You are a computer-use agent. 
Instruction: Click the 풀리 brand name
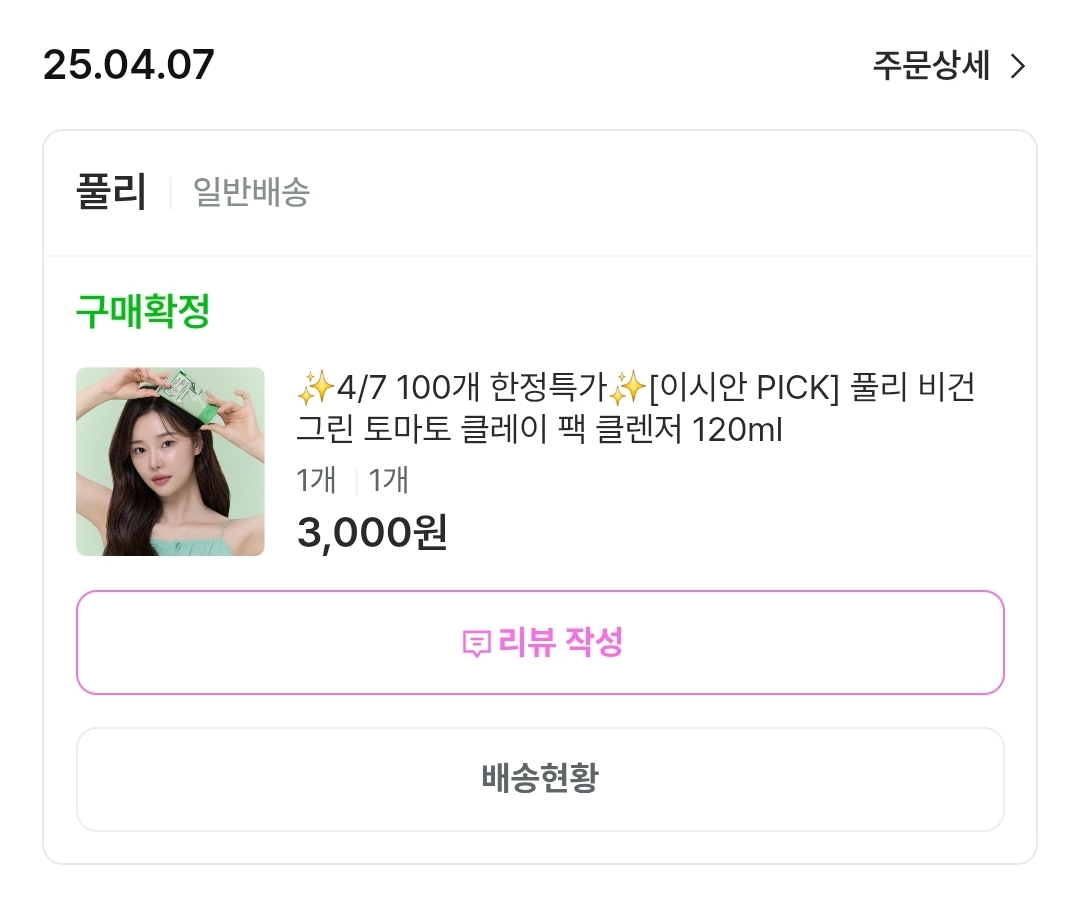tap(111, 192)
